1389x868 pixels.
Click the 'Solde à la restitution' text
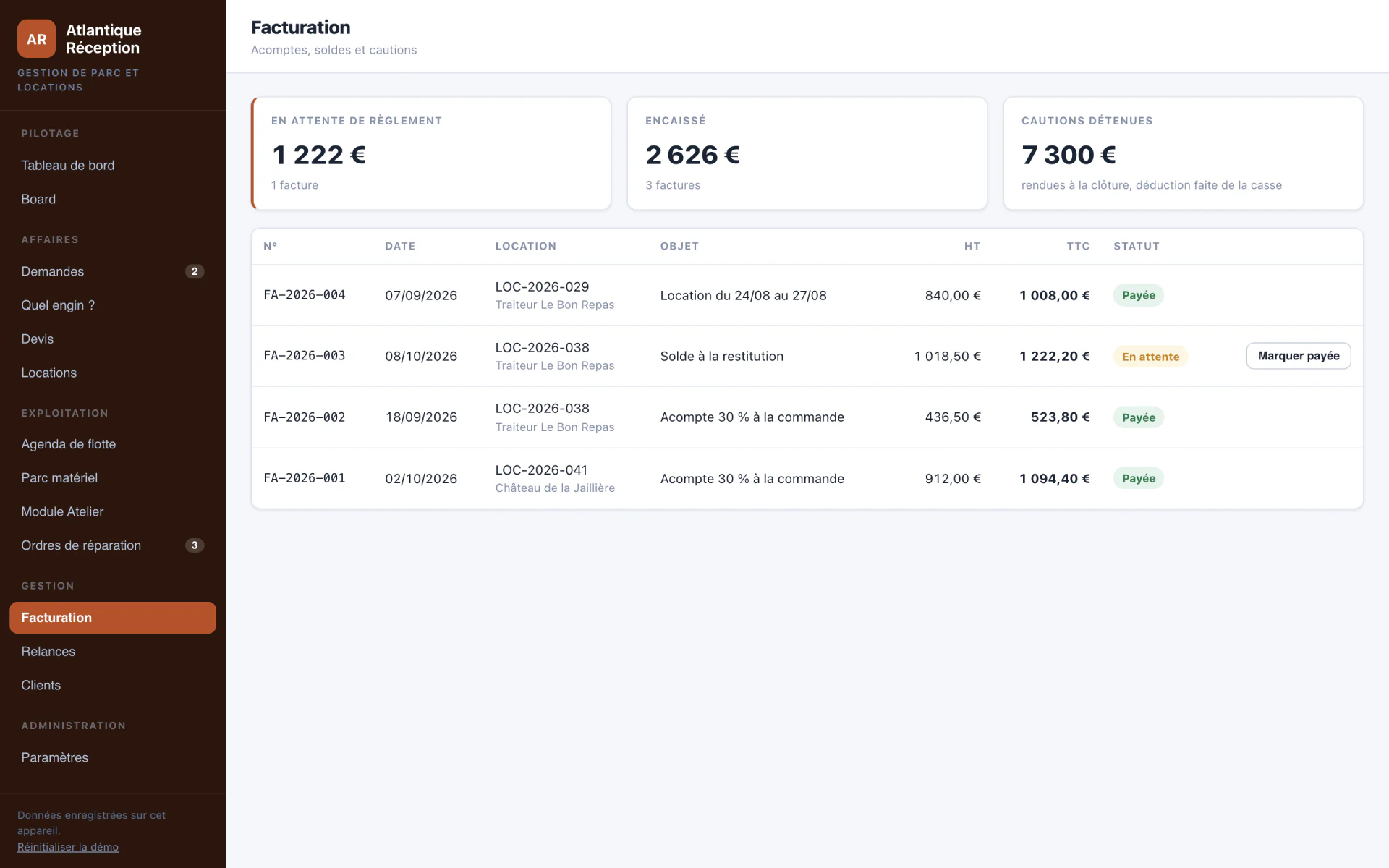[722, 356]
